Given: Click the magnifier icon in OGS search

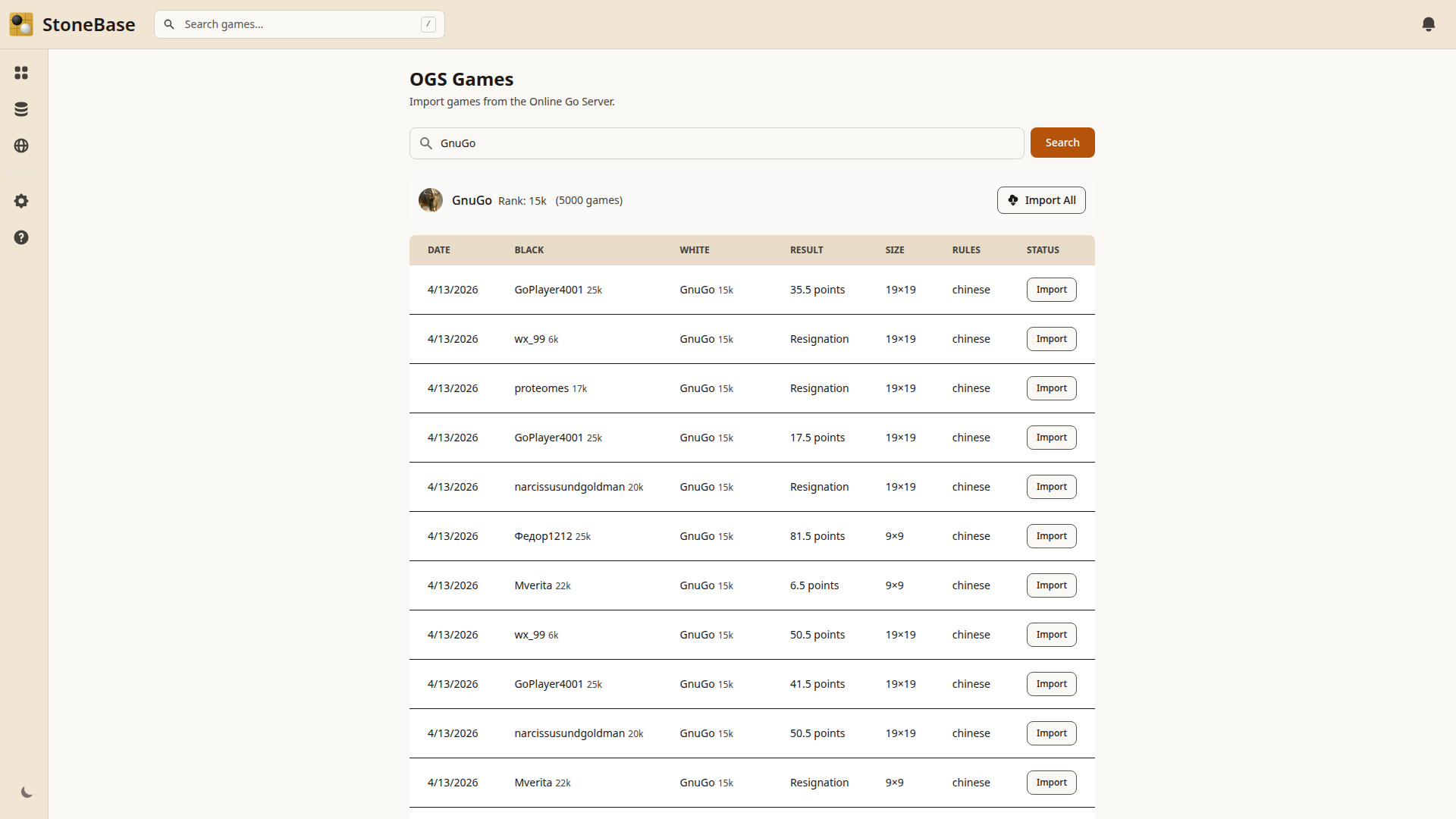Looking at the screenshot, I should coord(426,143).
